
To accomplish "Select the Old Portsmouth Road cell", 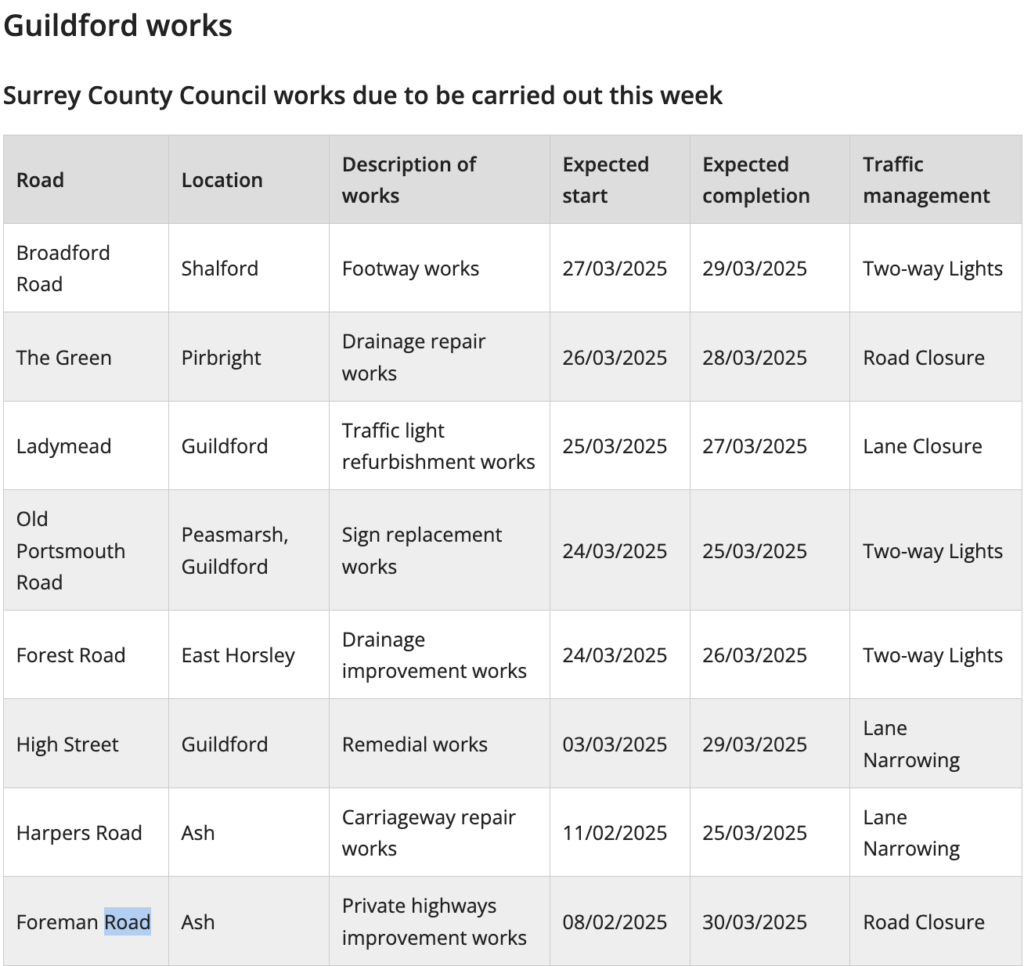I will [x=86, y=551].
